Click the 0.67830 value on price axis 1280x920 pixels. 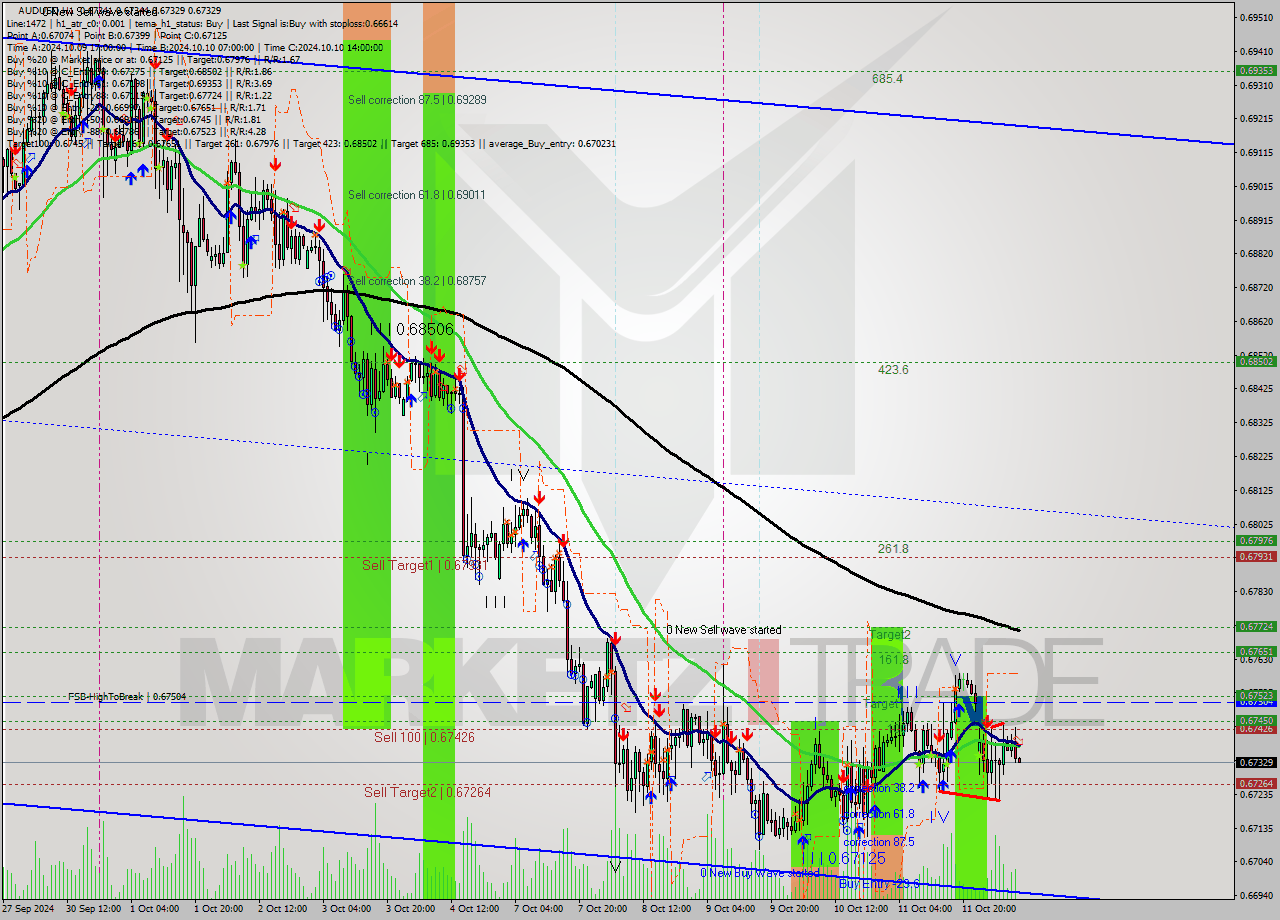[1257, 591]
